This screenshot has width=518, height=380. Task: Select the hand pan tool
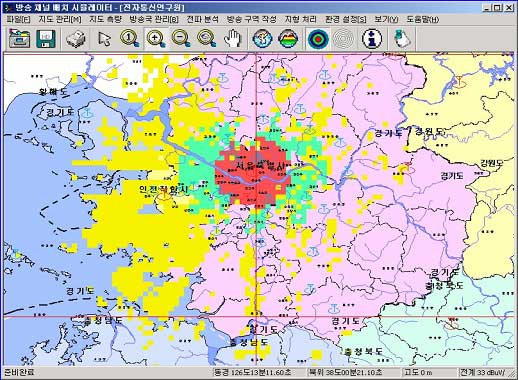[232, 39]
